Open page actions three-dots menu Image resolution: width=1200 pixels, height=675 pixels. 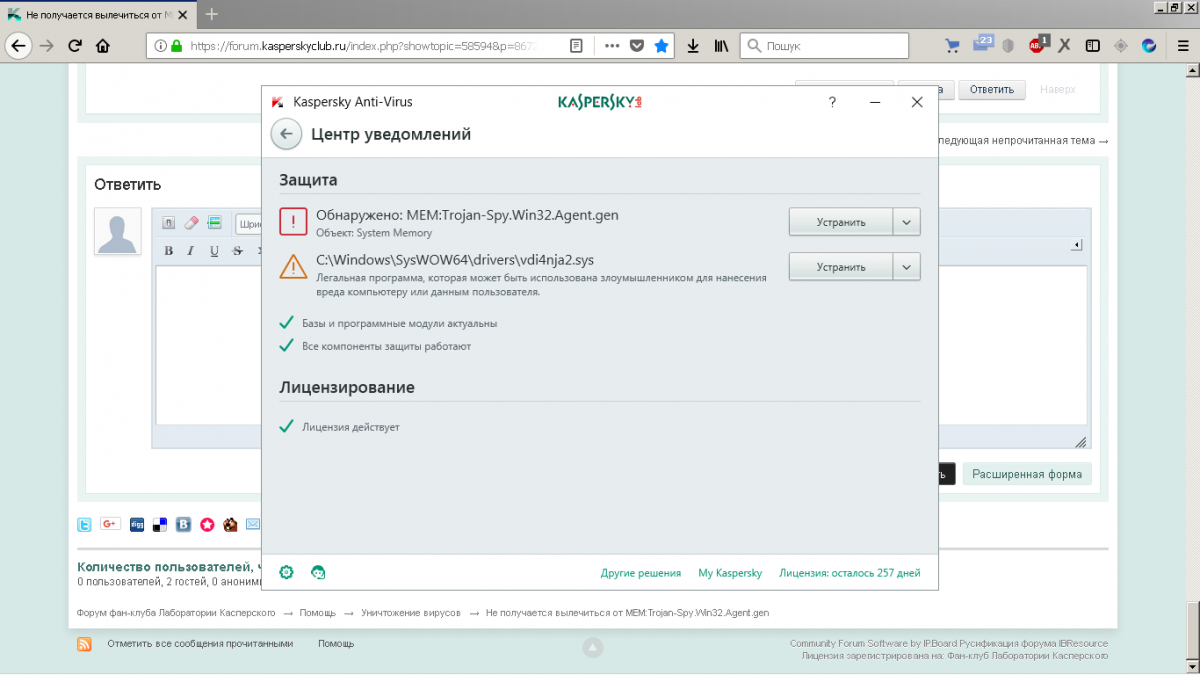click(x=612, y=45)
